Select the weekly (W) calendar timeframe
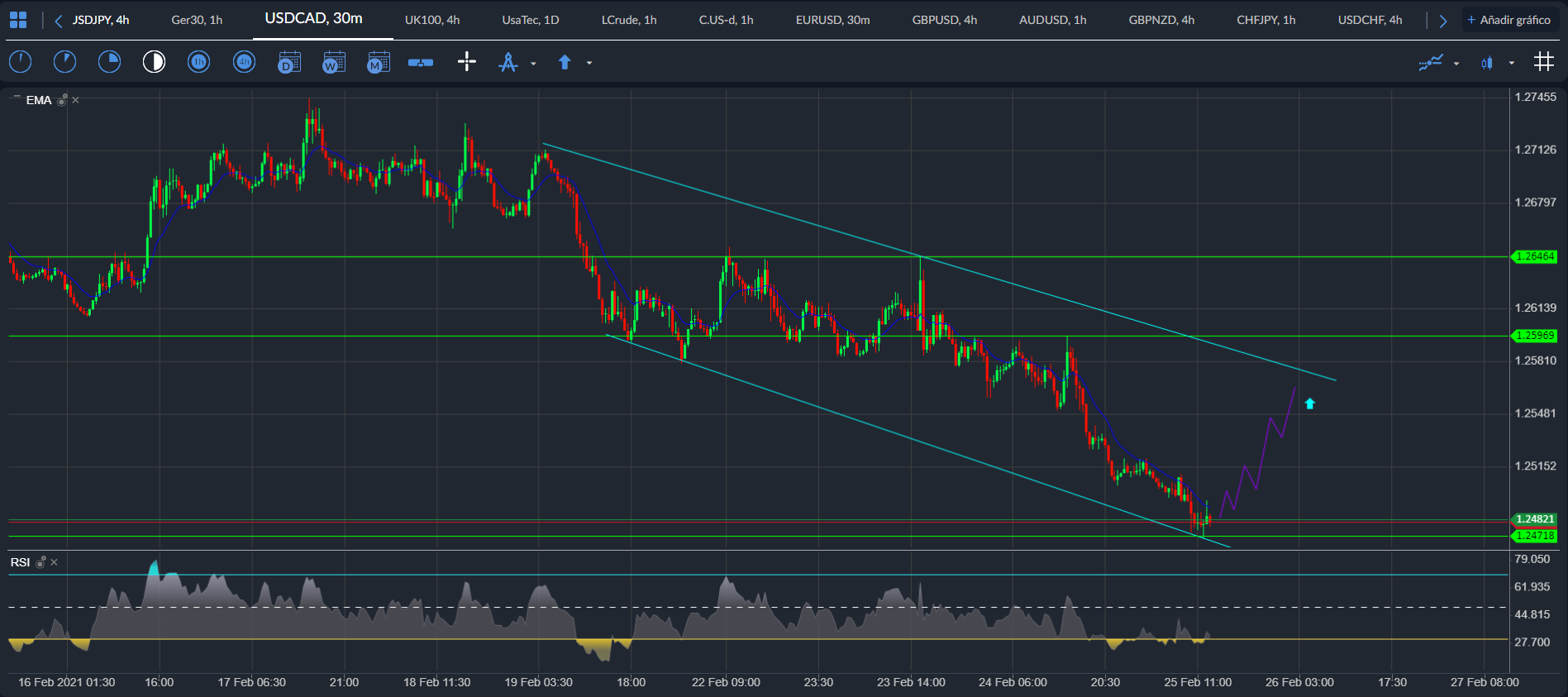 333,62
